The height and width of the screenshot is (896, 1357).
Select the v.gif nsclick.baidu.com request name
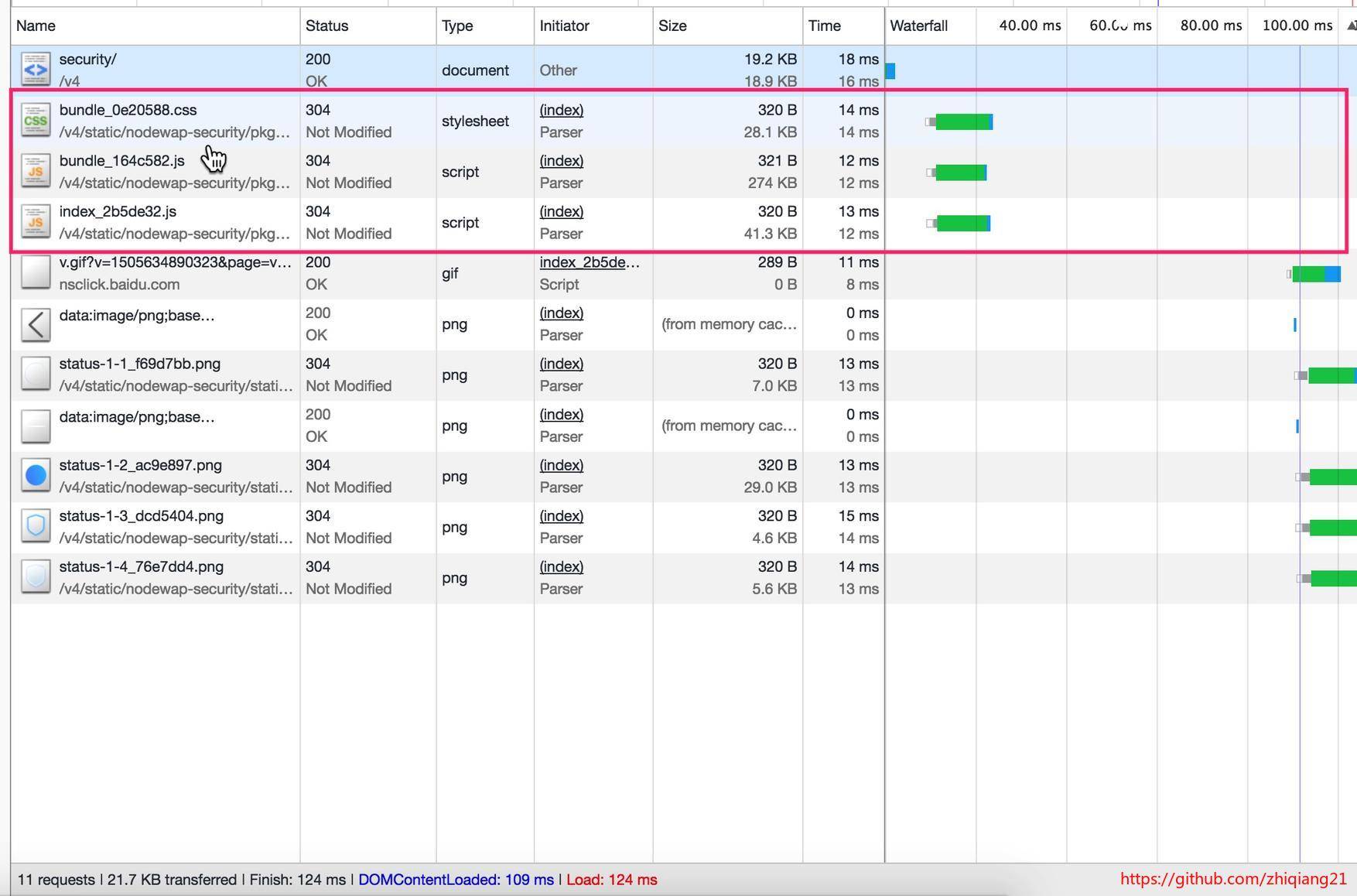point(175,262)
